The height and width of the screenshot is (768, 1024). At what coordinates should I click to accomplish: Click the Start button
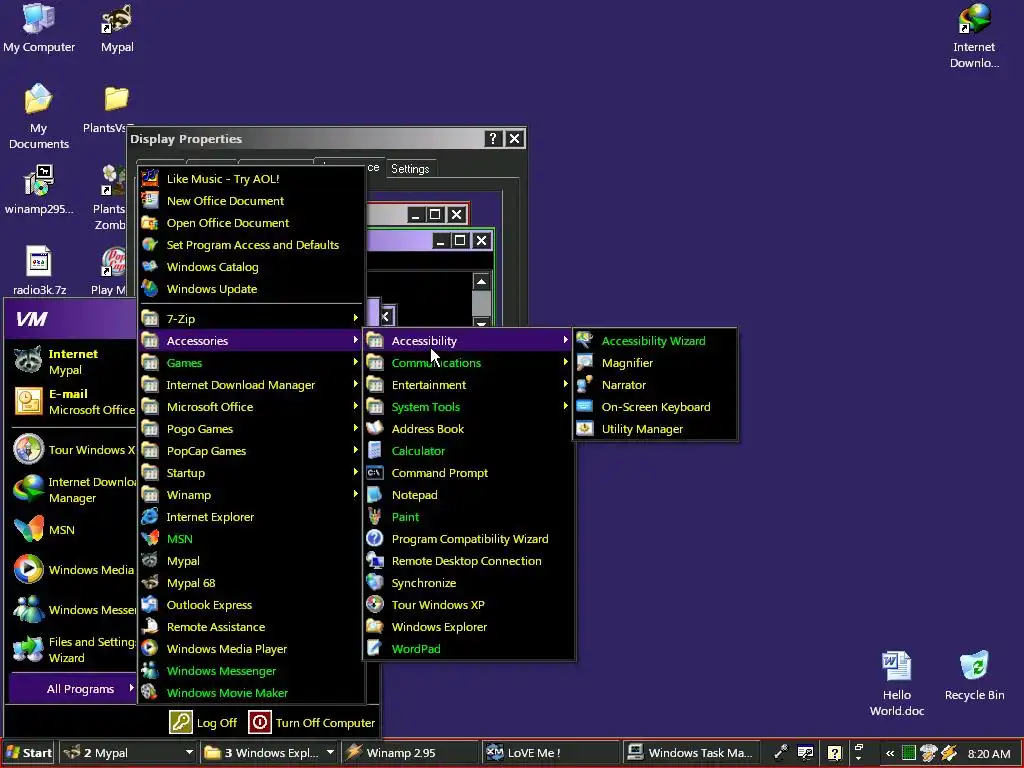click(x=28, y=752)
